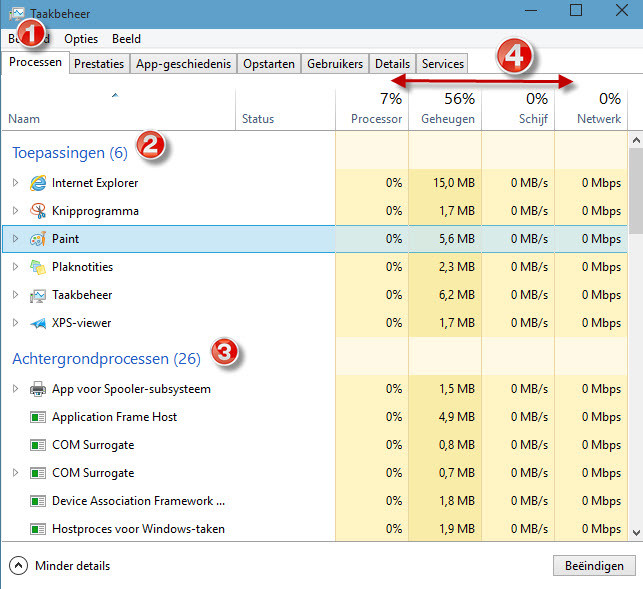Switch to the Prestaties tab
This screenshot has width=643, height=589.
[x=99, y=64]
